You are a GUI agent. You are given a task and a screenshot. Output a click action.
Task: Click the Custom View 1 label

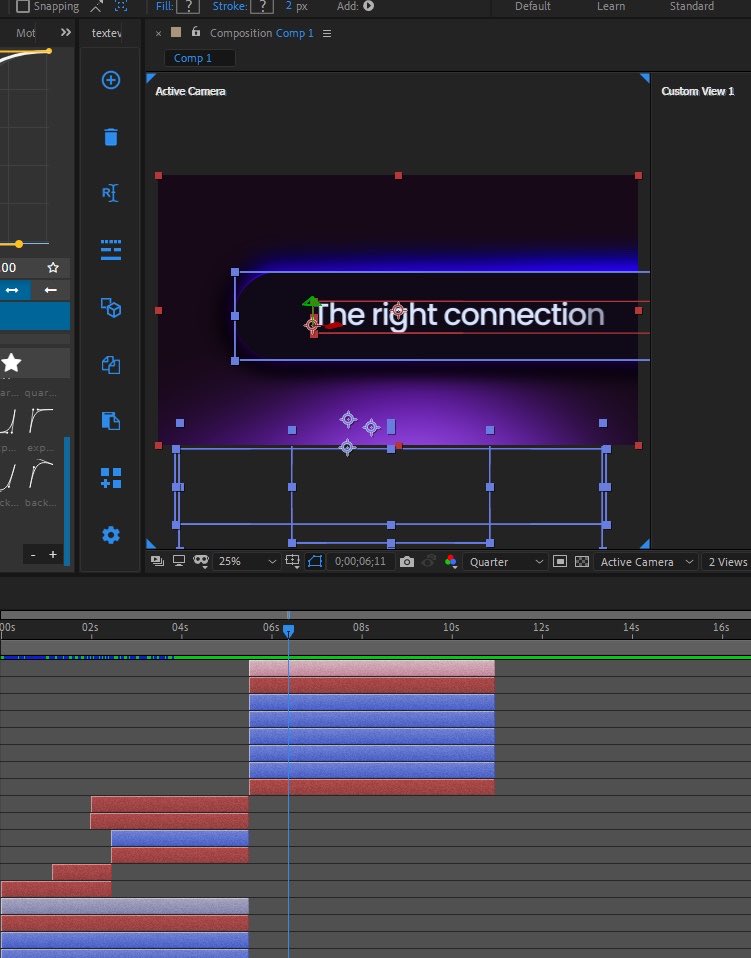click(x=698, y=91)
